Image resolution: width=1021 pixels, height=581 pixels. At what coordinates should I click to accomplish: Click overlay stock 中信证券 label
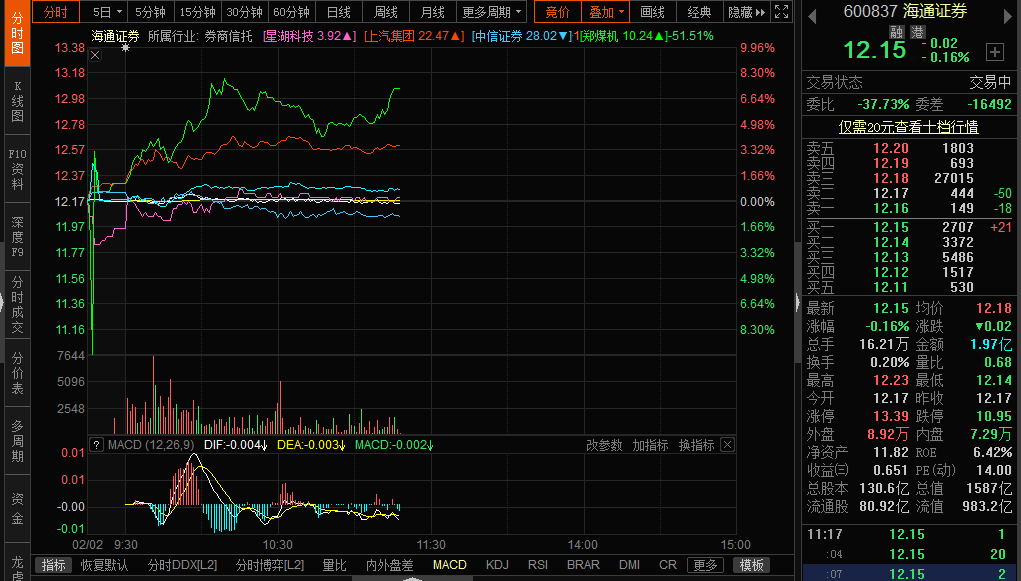pyautogui.click(x=521, y=36)
